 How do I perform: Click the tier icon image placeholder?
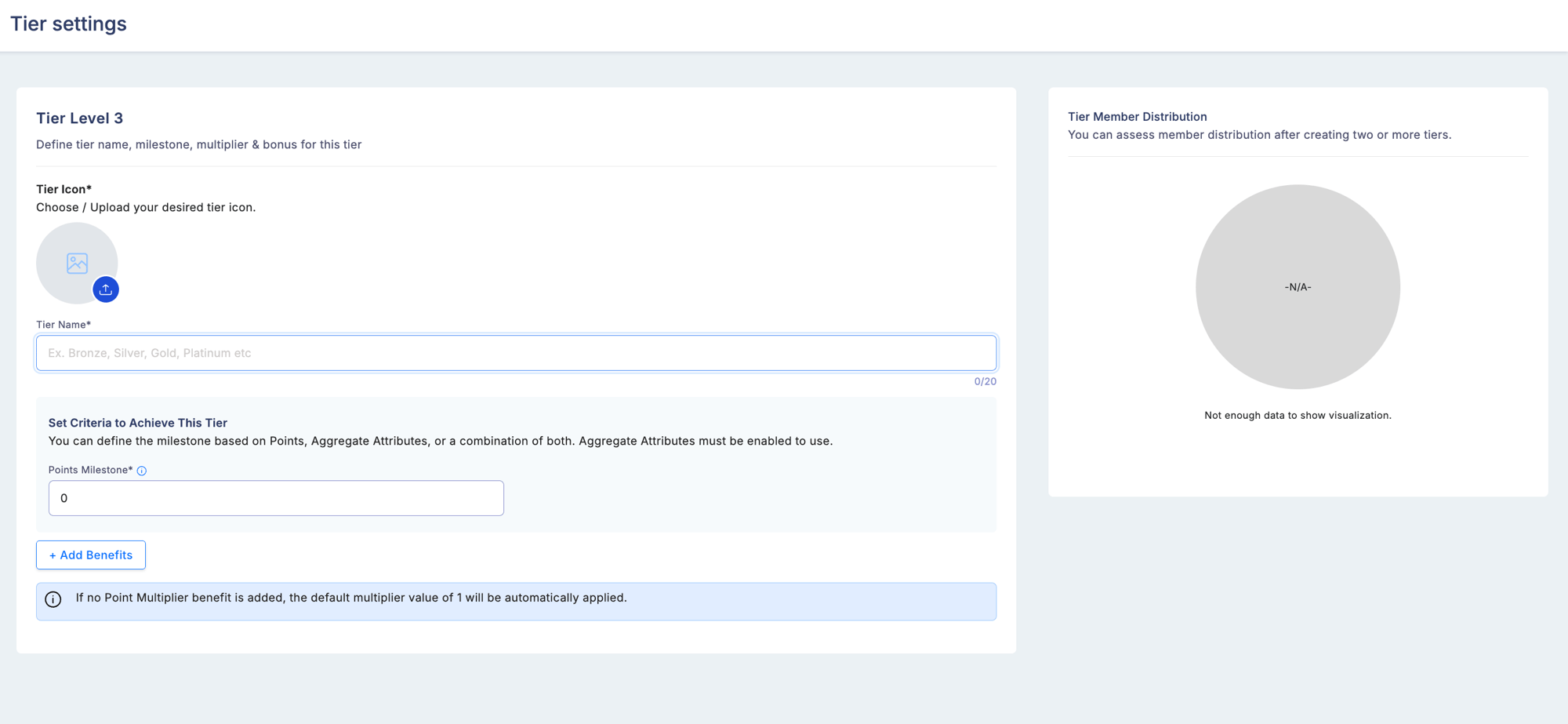click(x=77, y=263)
